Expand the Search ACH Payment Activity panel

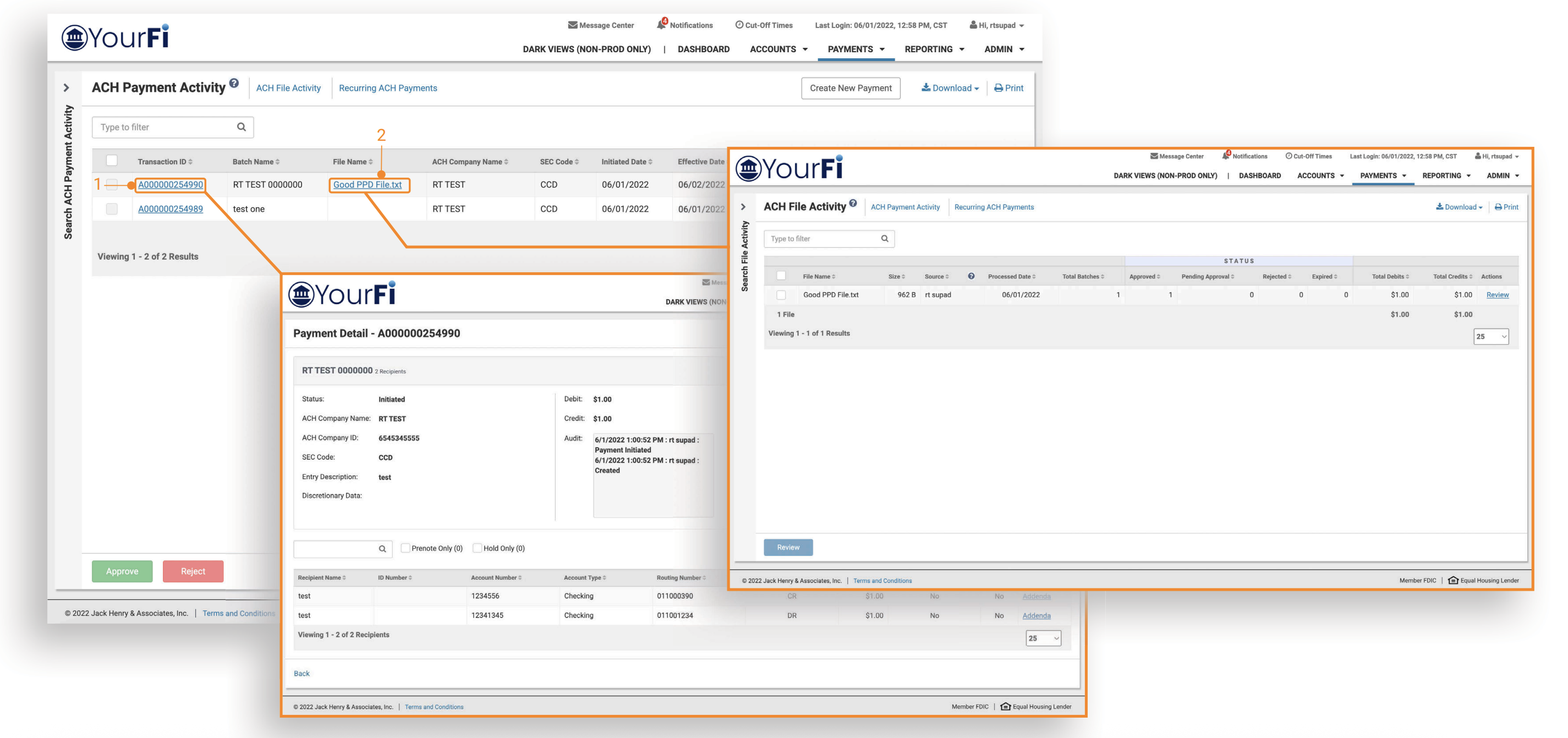pyautogui.click(x=67, y=87)
